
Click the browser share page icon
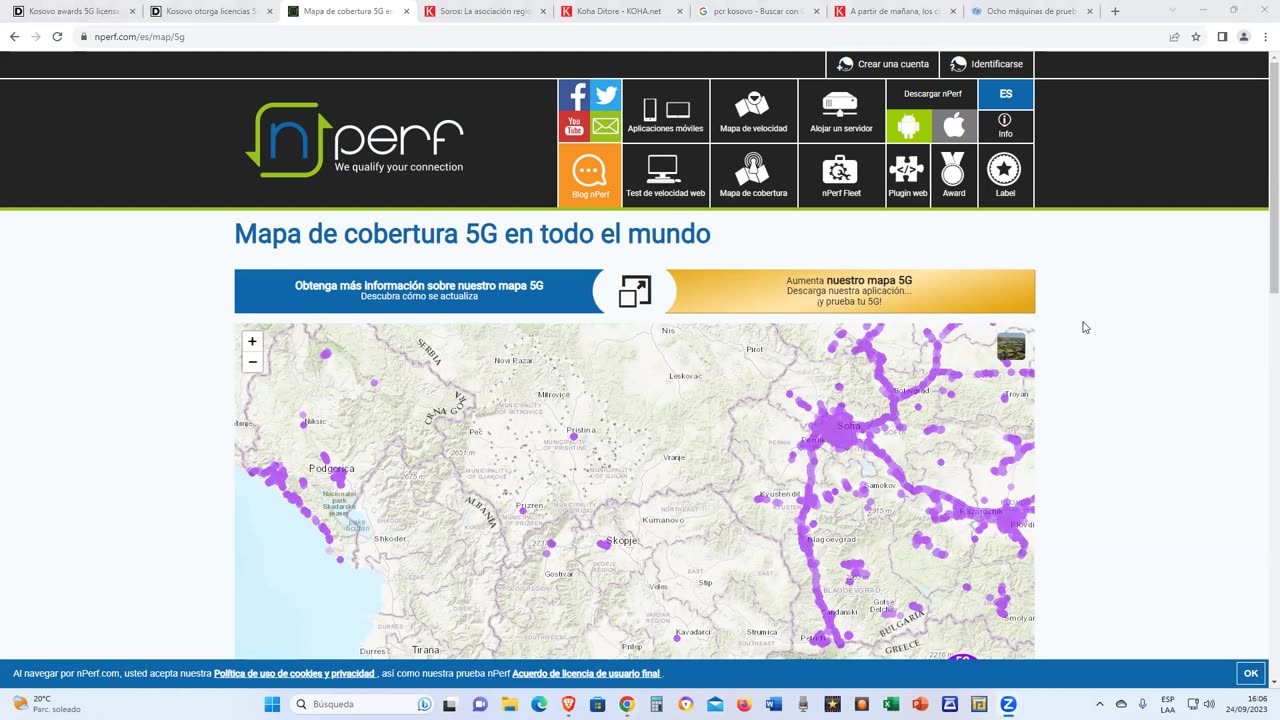tap(1174, 37)
